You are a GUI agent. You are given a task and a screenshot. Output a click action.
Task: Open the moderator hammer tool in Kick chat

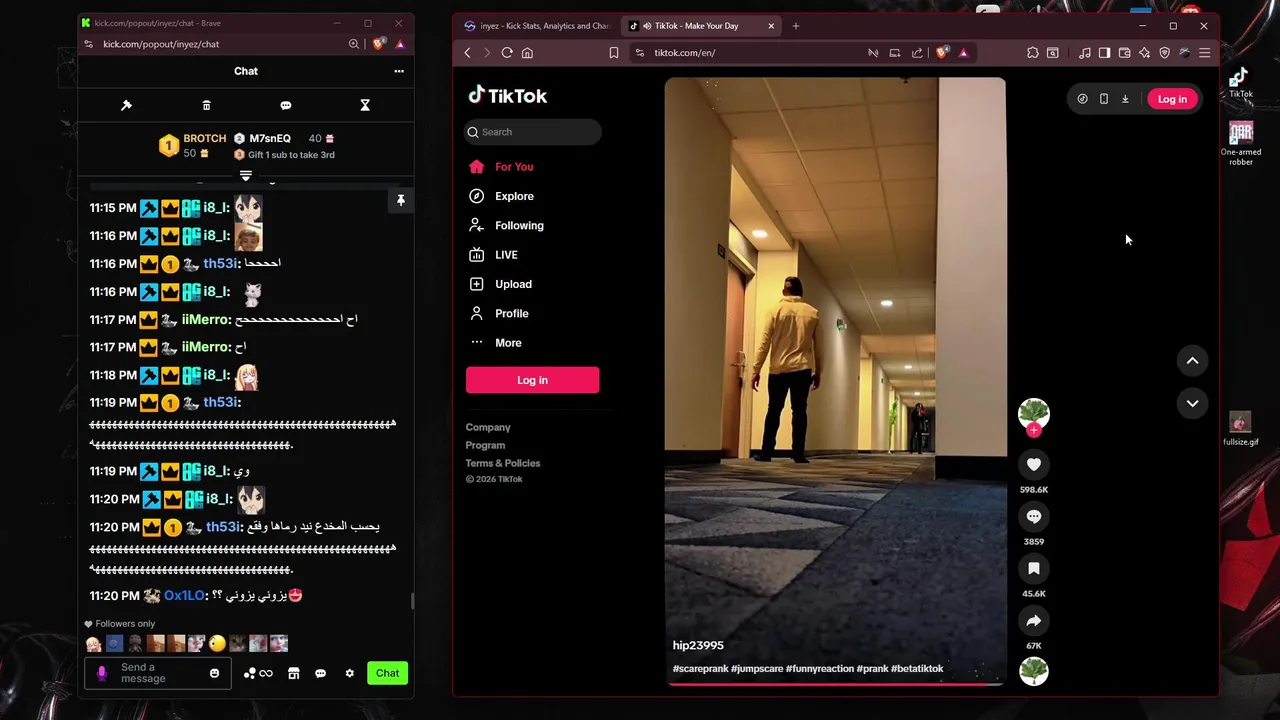[126, 105]
